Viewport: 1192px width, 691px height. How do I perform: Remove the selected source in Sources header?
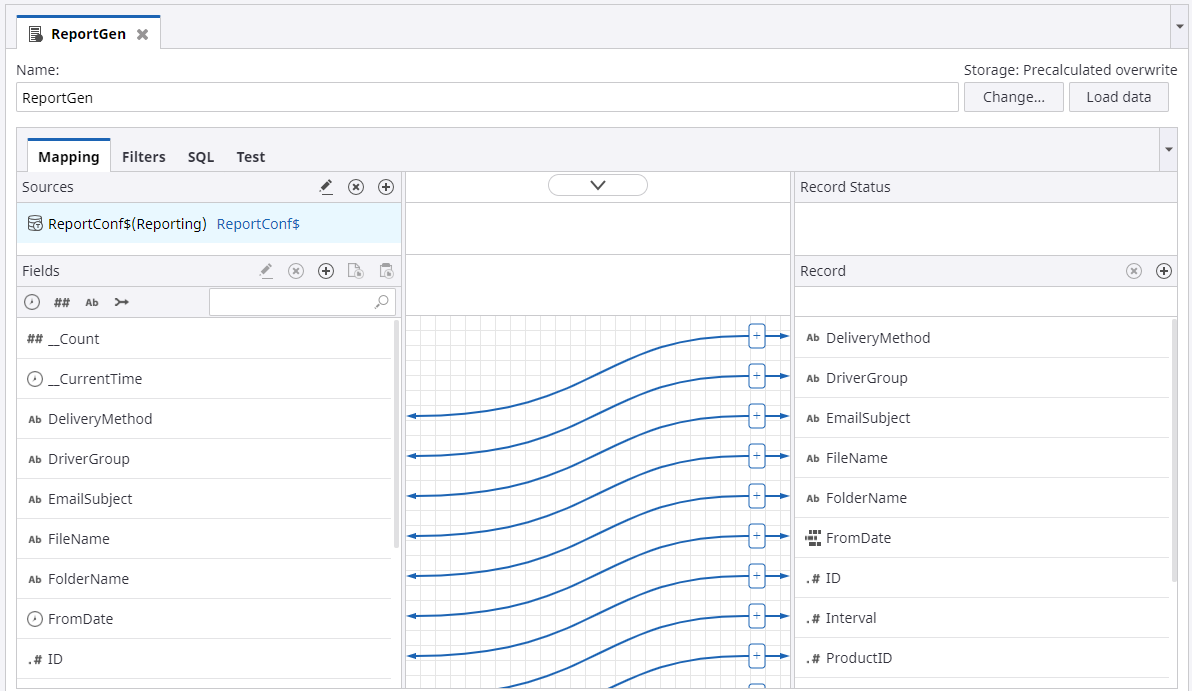(355, 187)
